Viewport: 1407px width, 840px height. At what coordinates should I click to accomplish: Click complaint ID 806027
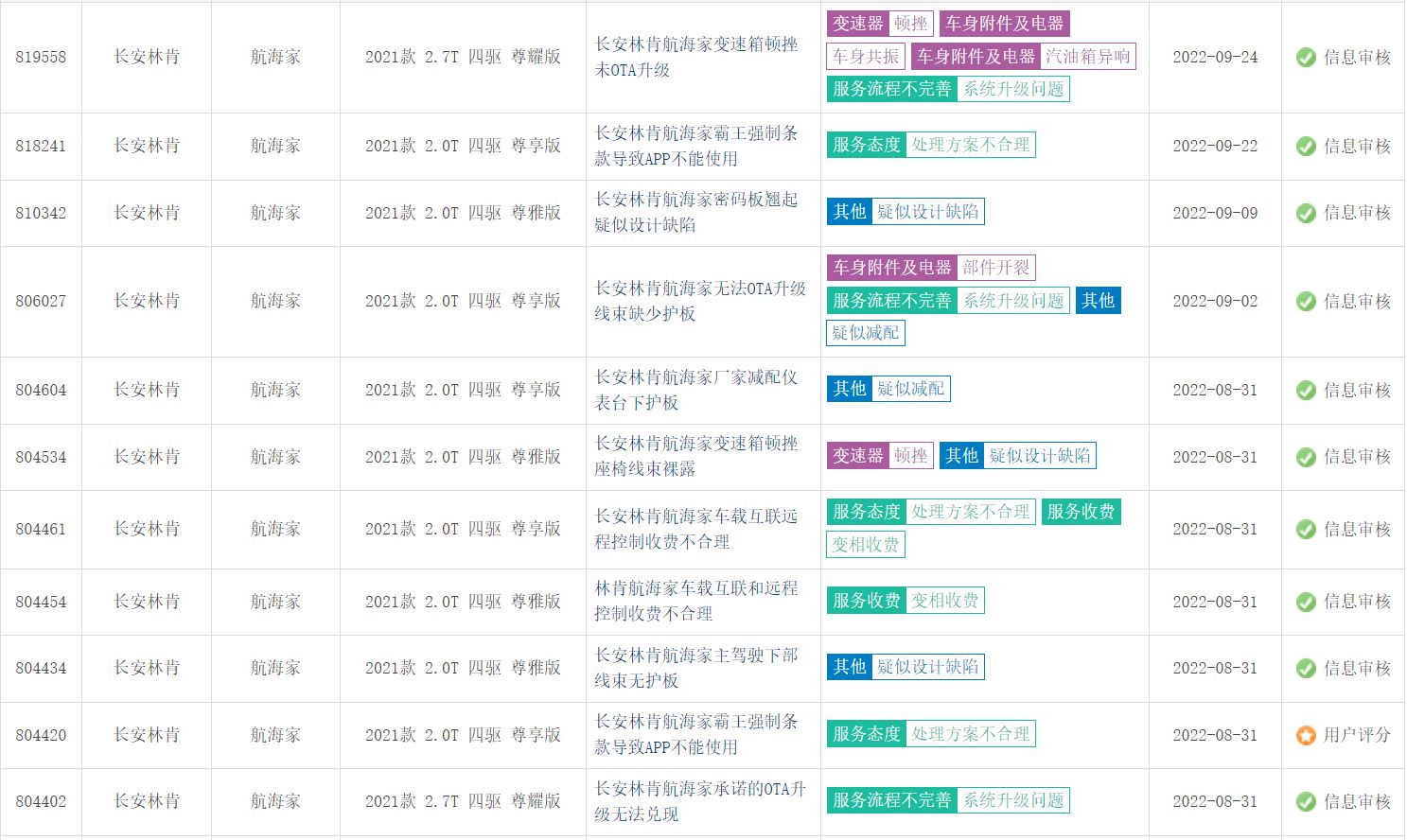(x=41, y=301)
